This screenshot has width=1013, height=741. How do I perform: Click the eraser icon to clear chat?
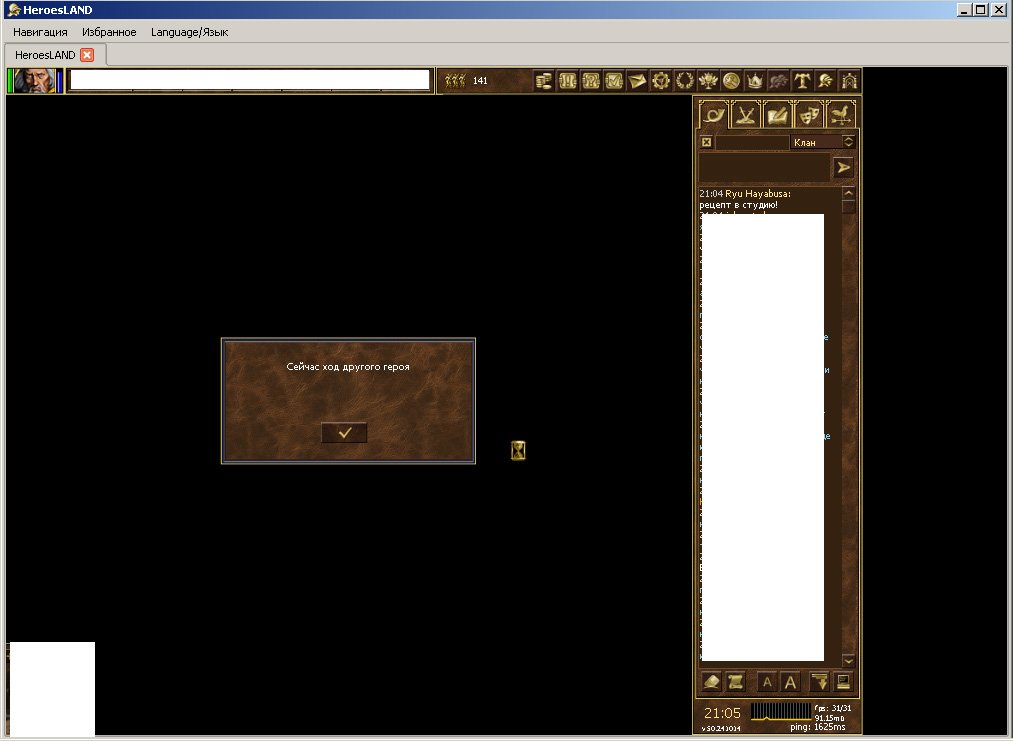712,682
